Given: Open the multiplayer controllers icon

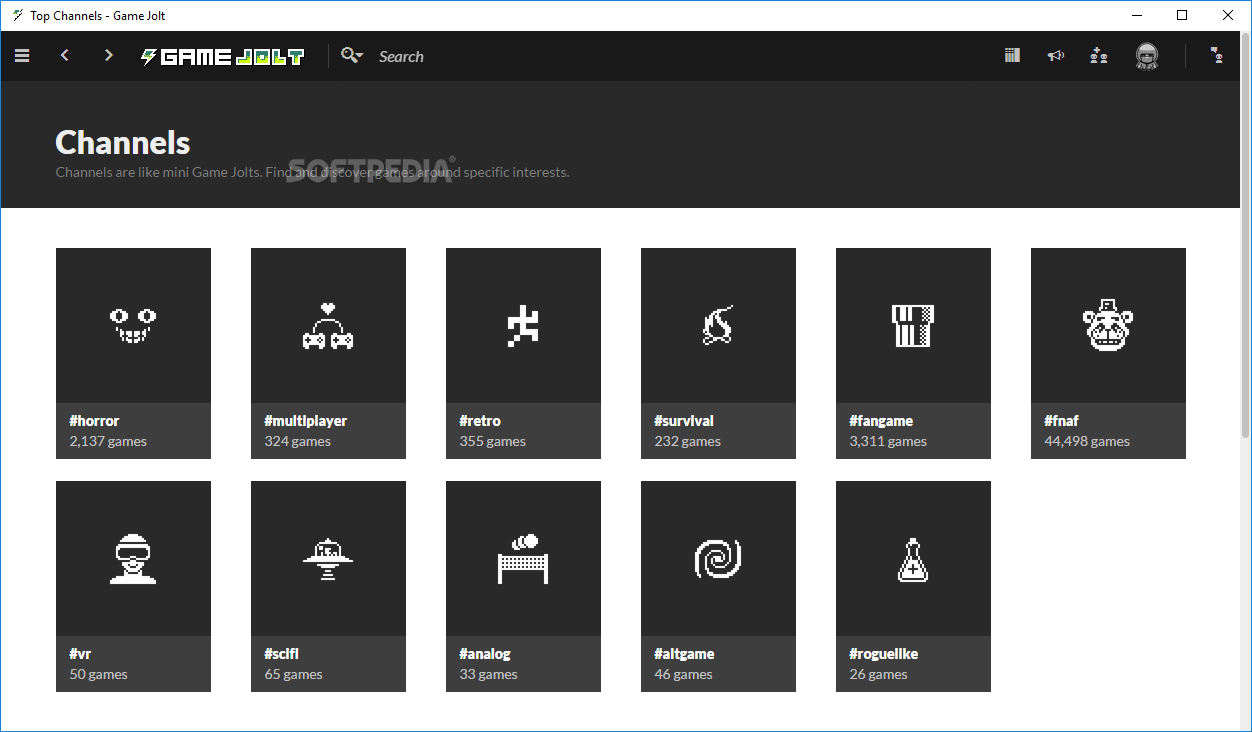Looking at the screenshot, I should (x=328, y=325).
